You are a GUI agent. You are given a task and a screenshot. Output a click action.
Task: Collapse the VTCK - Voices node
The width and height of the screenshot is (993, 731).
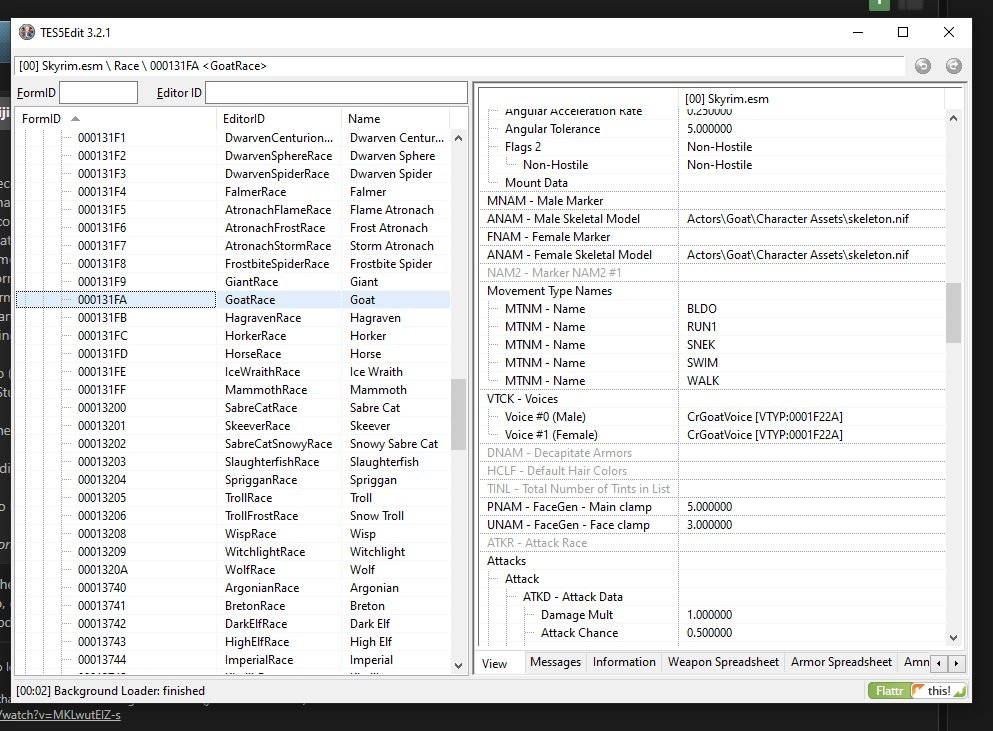point(522,399)
